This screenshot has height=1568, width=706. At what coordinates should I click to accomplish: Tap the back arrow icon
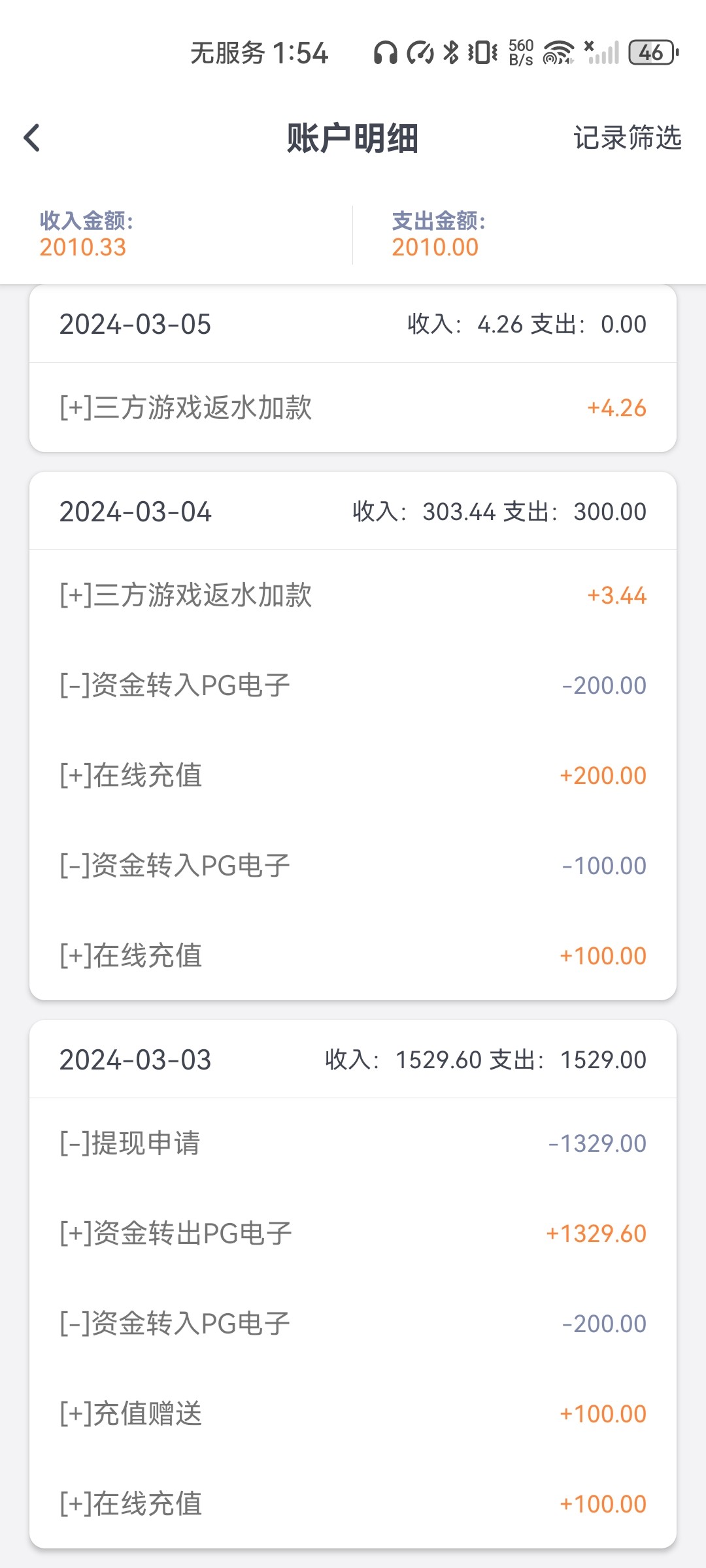(32, 138)
